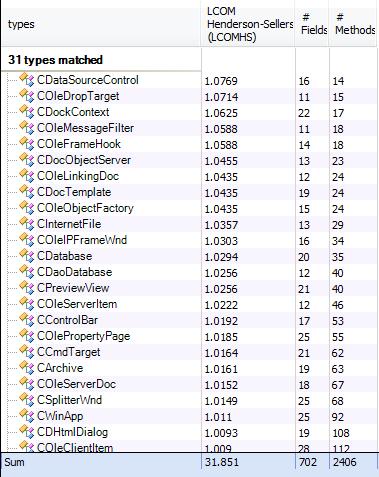
Task: Click the CInternetFile class icon
Action: tap(27, 224)
